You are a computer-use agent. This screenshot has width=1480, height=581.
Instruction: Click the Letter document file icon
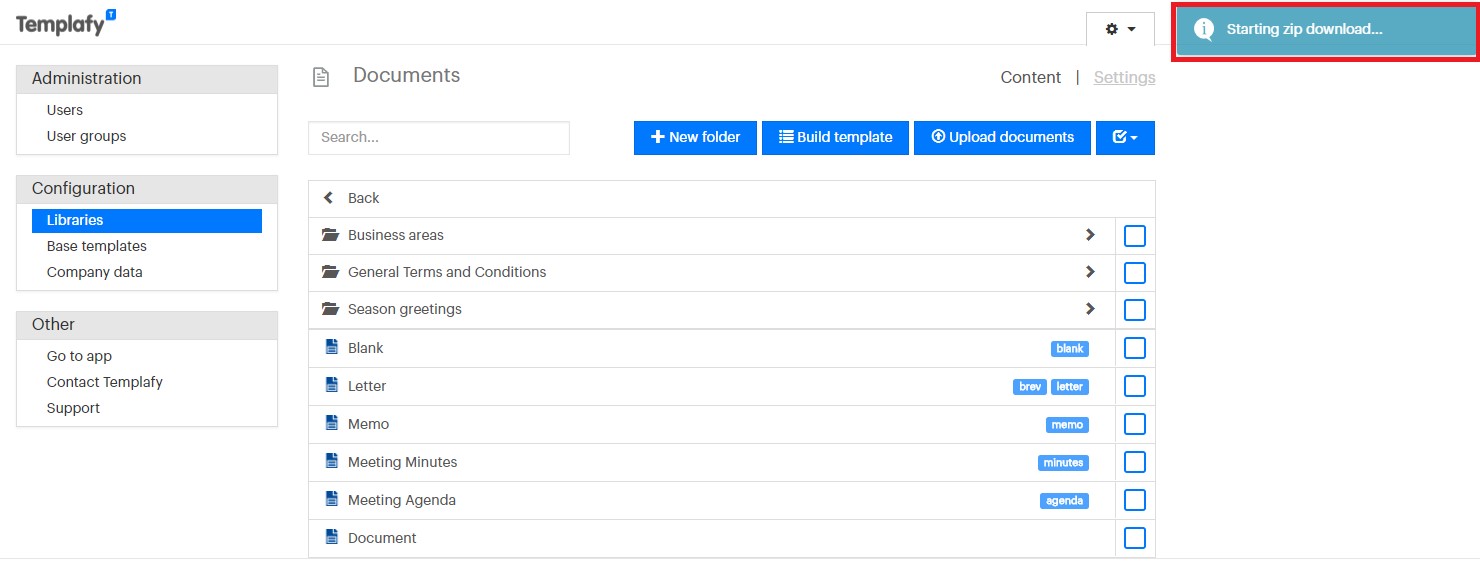(x=331, y=385)
